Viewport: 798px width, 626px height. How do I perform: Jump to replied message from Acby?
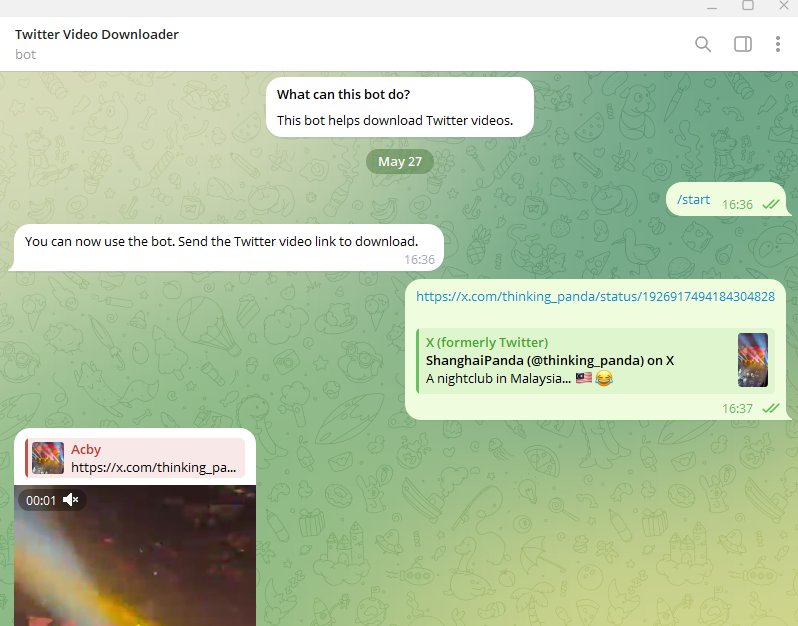[x=135, y=458]
